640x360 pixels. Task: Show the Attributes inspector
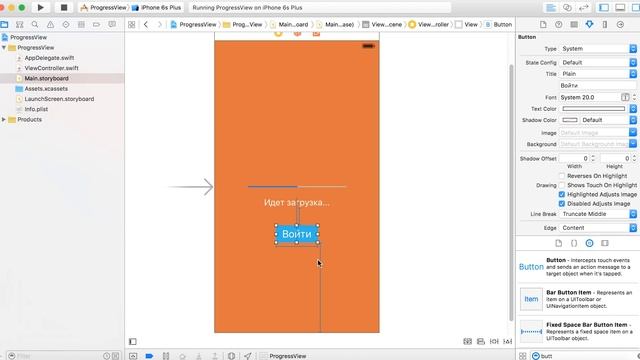click(x=589, y=24)
